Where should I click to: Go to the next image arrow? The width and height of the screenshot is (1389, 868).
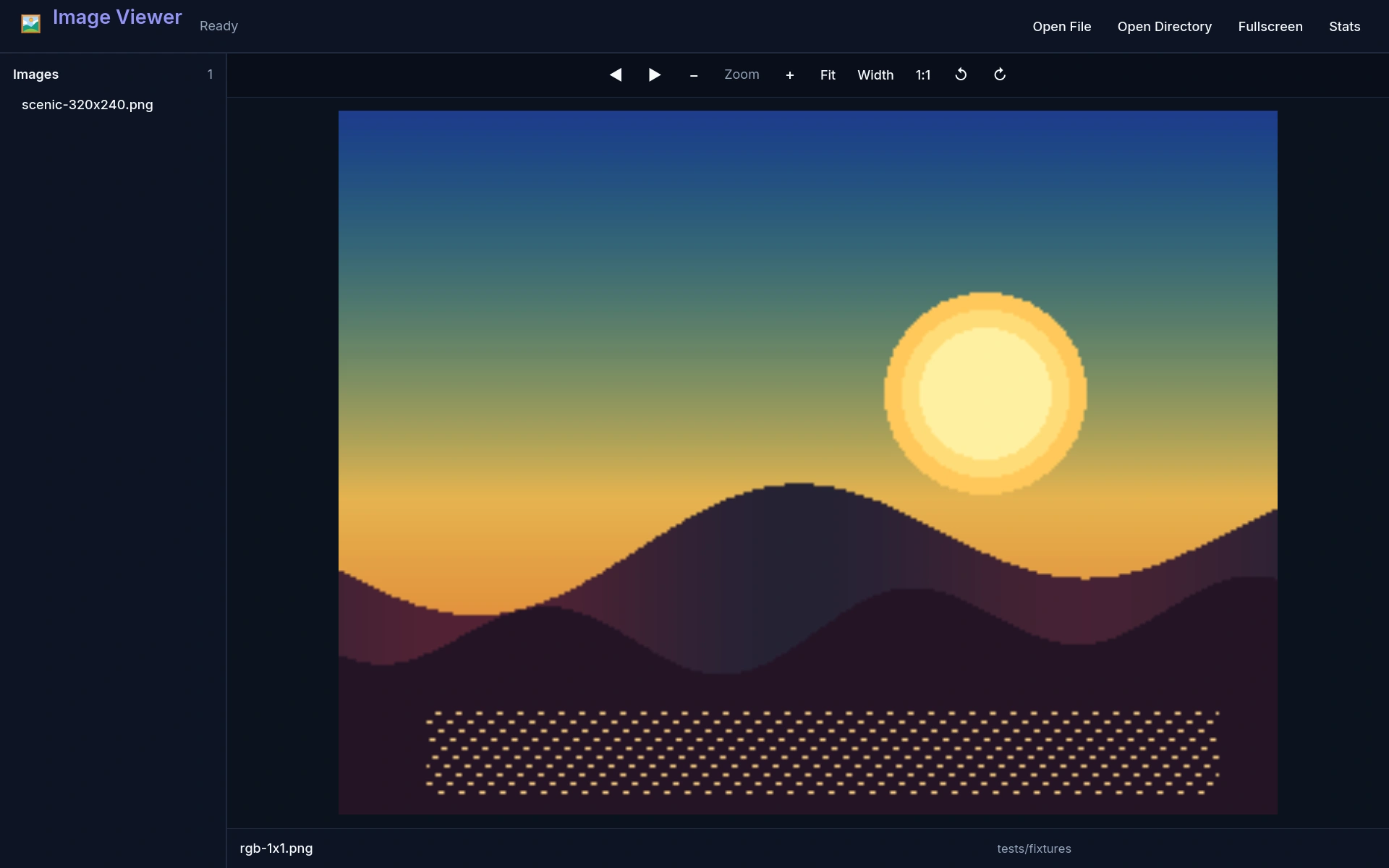click(655, 75)
